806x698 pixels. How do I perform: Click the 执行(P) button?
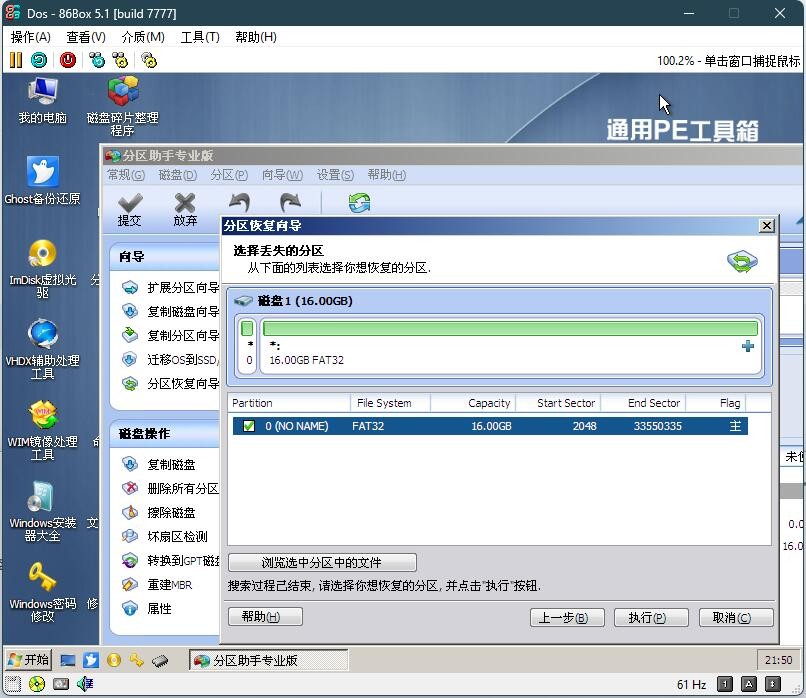651,618
